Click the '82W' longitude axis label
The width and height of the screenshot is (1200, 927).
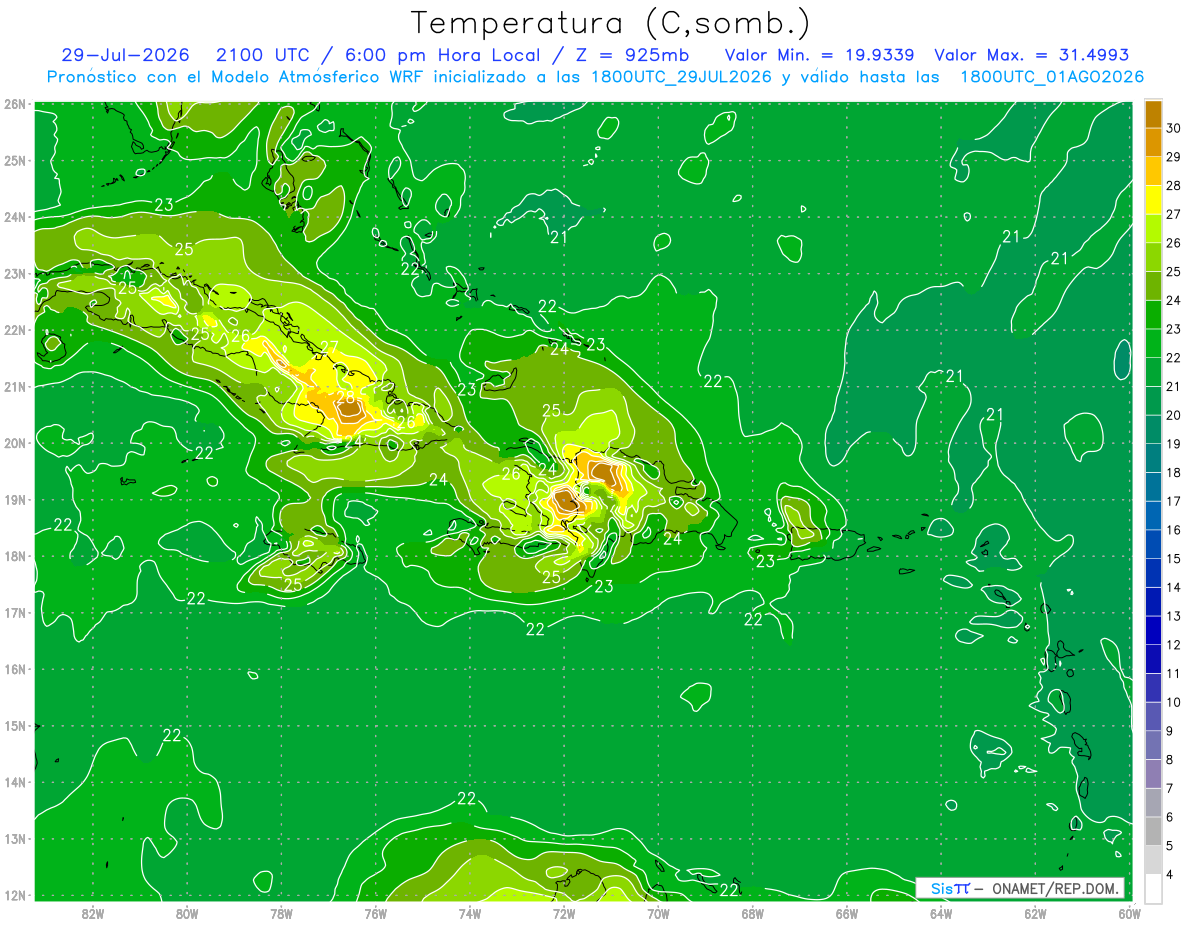coord(92,913)
